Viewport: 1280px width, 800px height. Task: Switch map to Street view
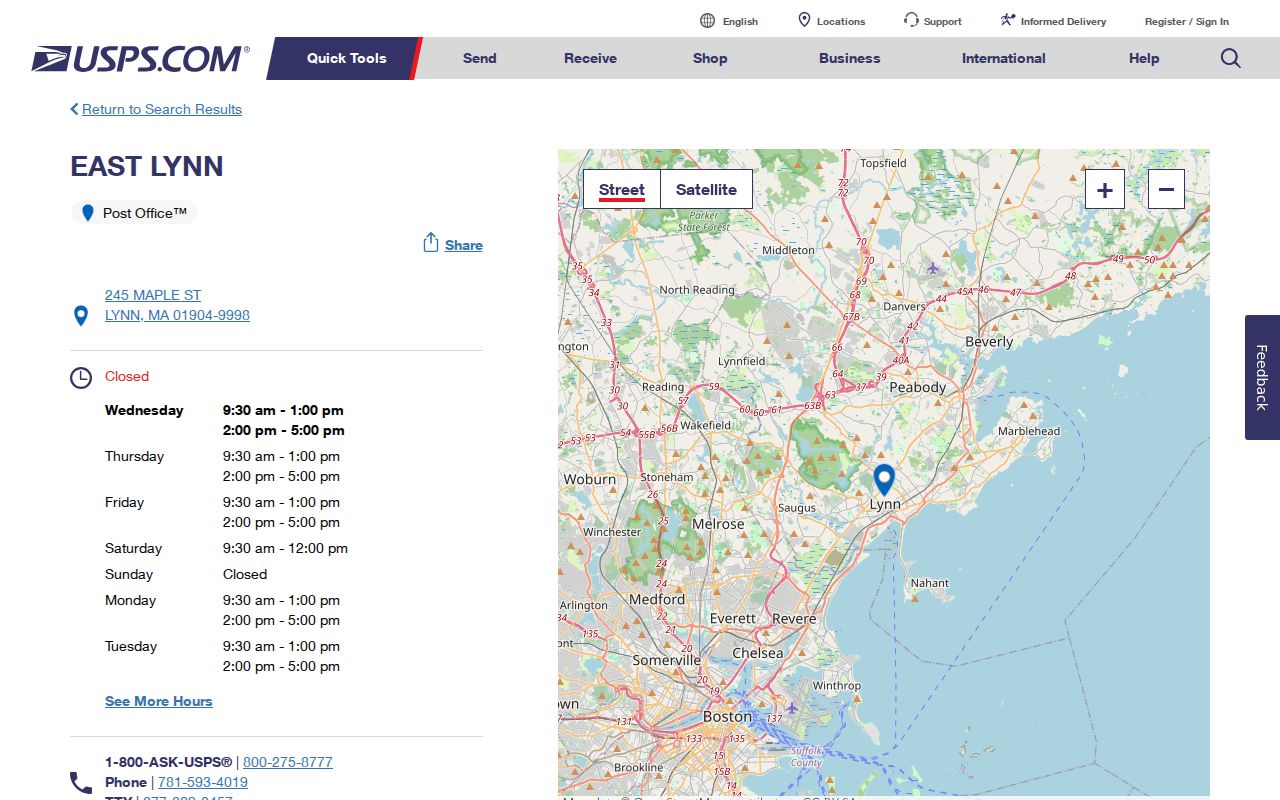coord(622,189)
